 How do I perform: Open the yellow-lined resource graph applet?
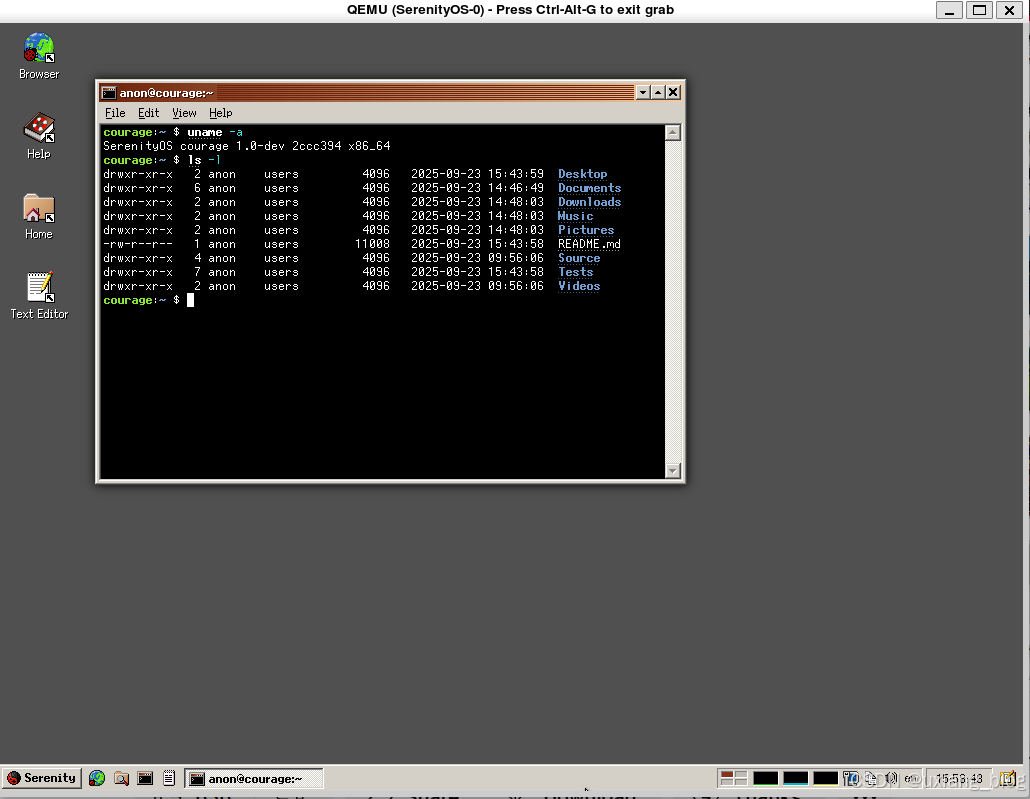coord(826,779)
